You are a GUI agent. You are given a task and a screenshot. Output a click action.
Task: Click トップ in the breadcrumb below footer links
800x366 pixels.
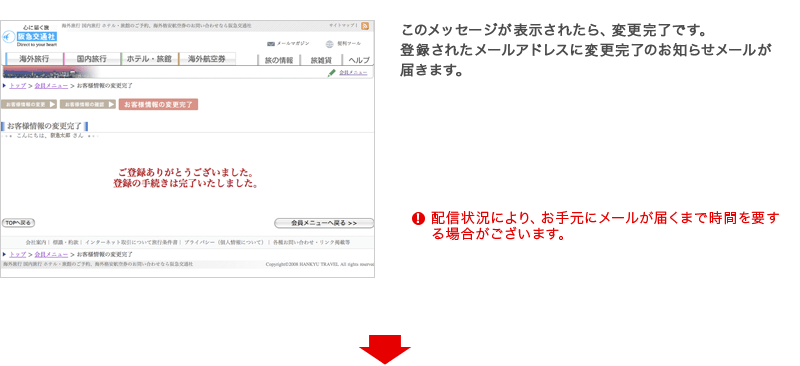point(17,254)
